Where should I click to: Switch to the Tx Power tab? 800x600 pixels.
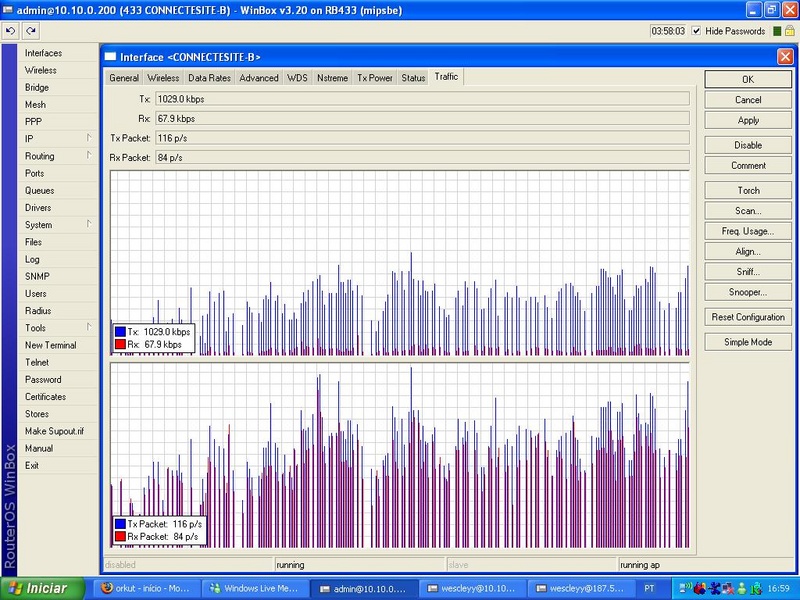(374, 78)
